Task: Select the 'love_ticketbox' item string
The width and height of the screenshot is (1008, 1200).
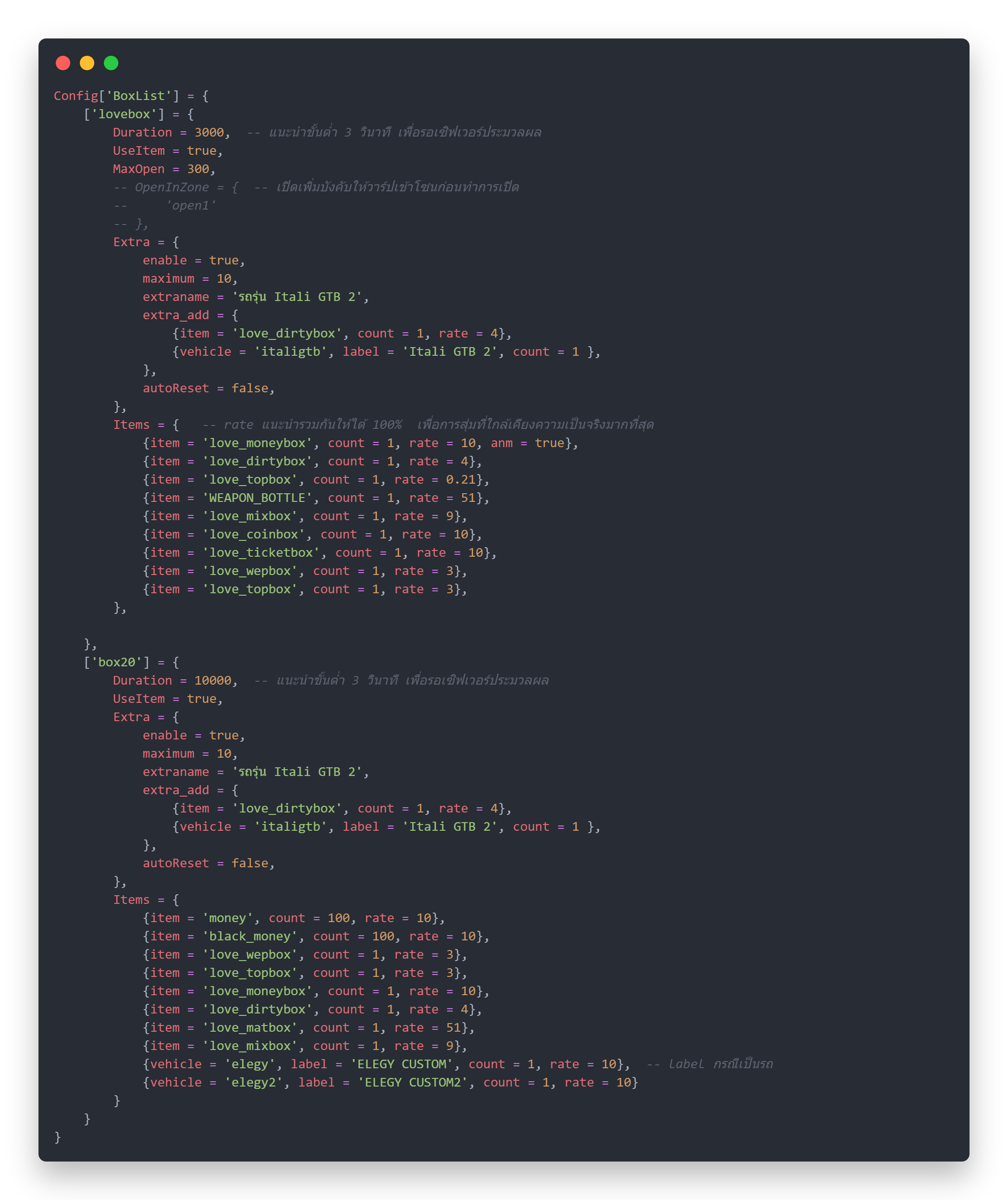Action: click(261, 553)
